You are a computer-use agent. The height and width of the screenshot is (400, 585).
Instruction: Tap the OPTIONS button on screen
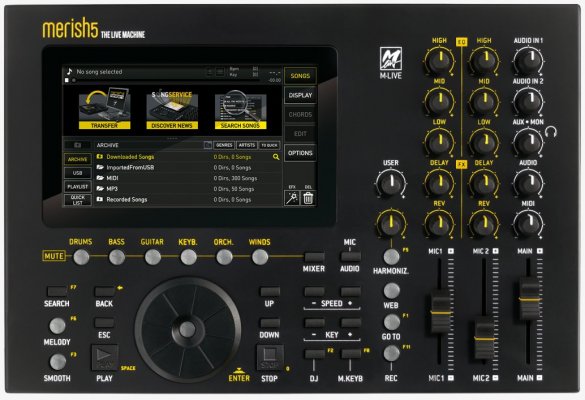tap(300, 153)
